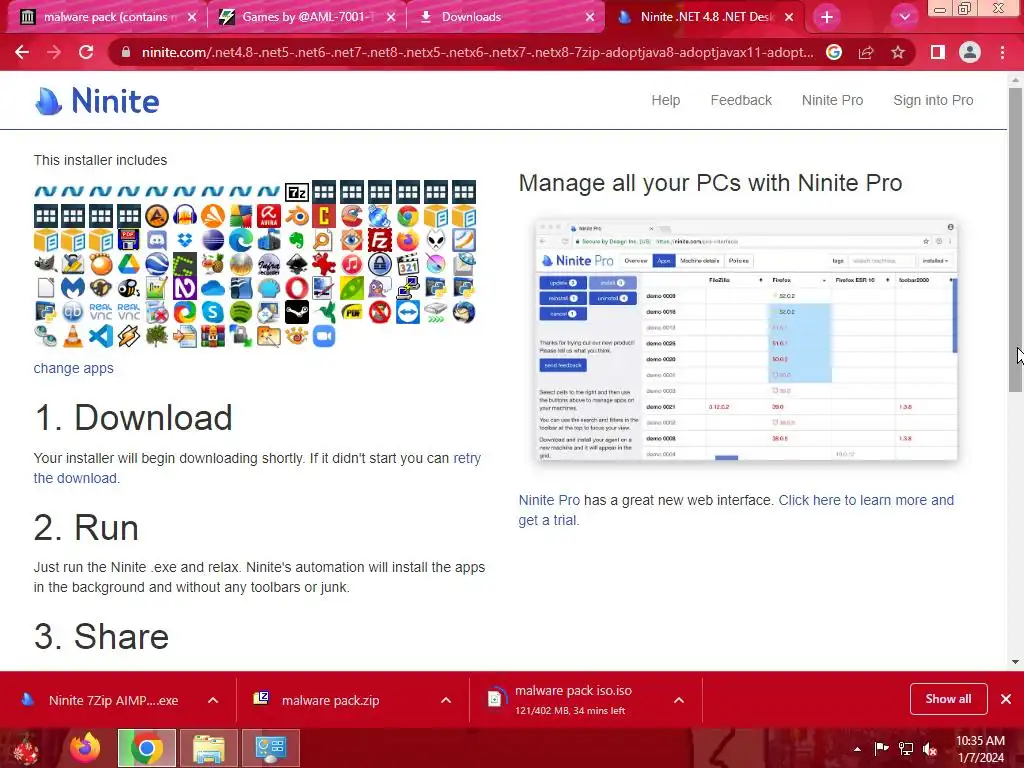1024x768 pixels.
Task: Click the Ninite logo in page header
Action: (x=97, y=101)
